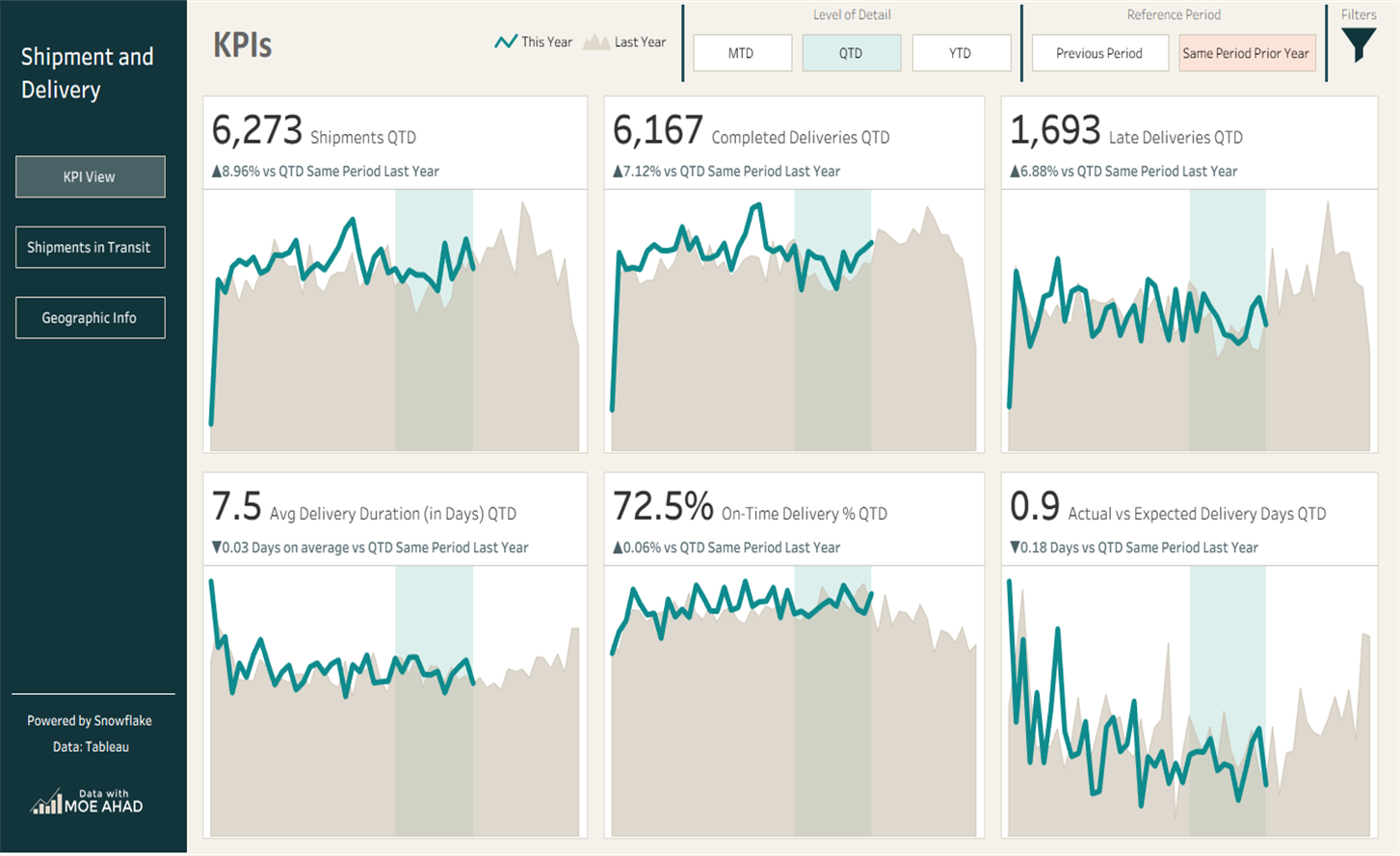Click the 0.9 Actual vs Expected value
Screen dimensions: 1400x856
pyautogui.click(x=1035, y=506)
